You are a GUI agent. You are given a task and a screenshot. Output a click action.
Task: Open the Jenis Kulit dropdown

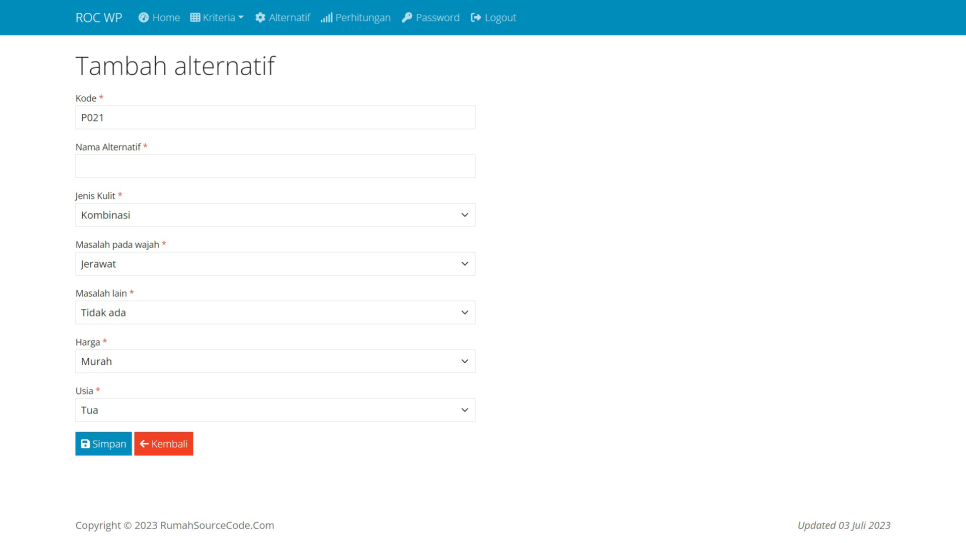275,215
